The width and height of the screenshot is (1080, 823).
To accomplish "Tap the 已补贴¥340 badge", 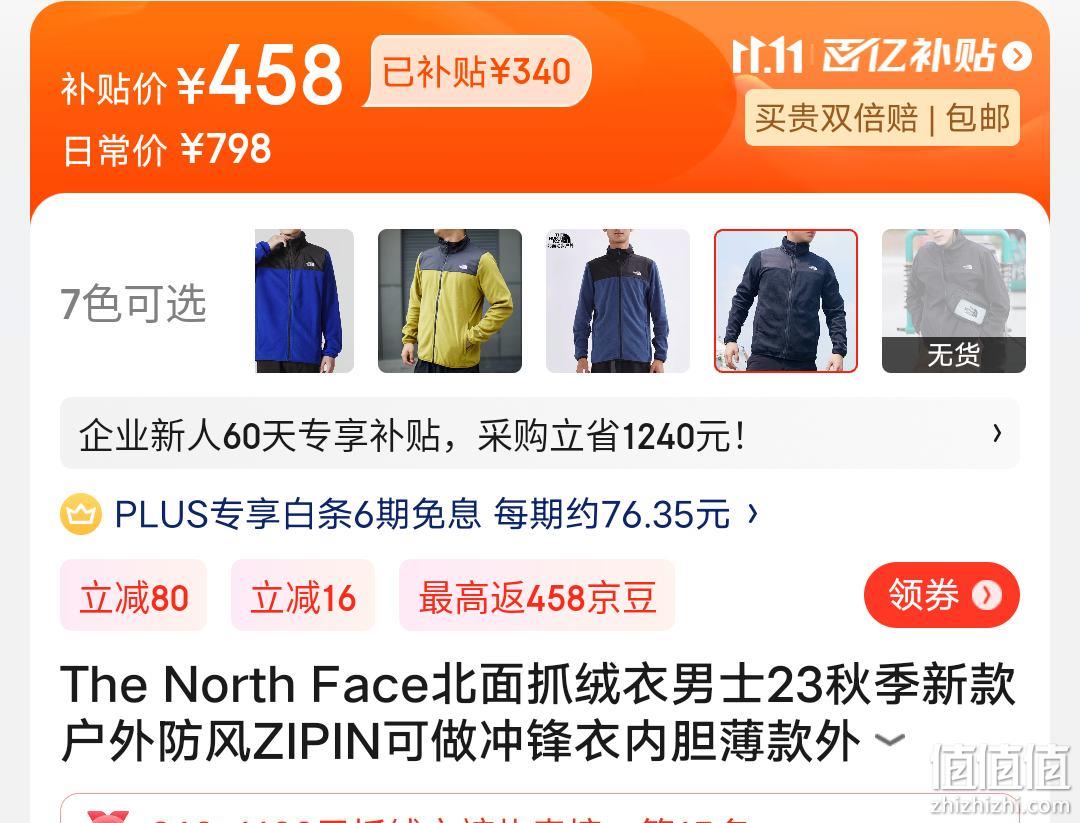I will pyautogui.click(x=477, y=72).
